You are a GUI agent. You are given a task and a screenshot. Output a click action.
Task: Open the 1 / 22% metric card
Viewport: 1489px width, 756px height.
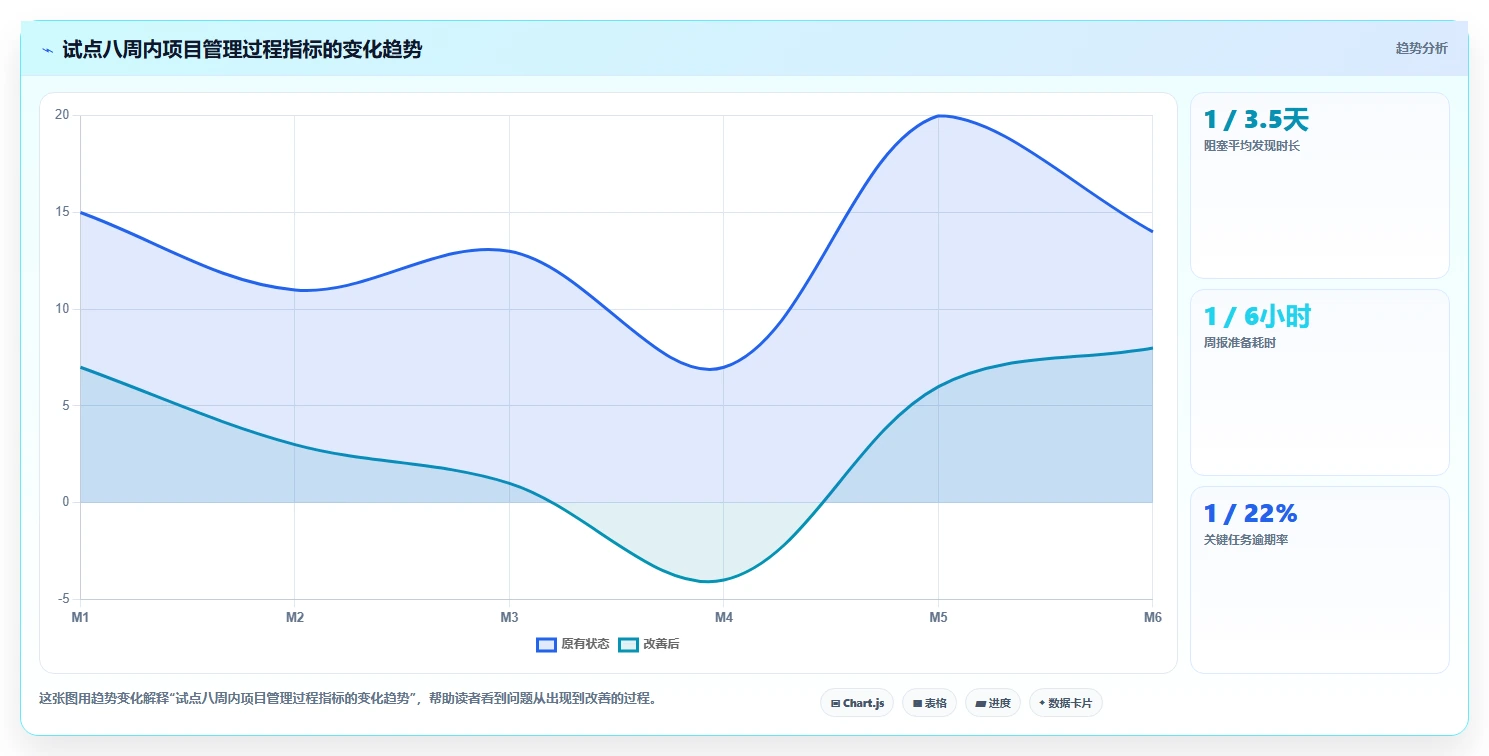(1320, 580)
